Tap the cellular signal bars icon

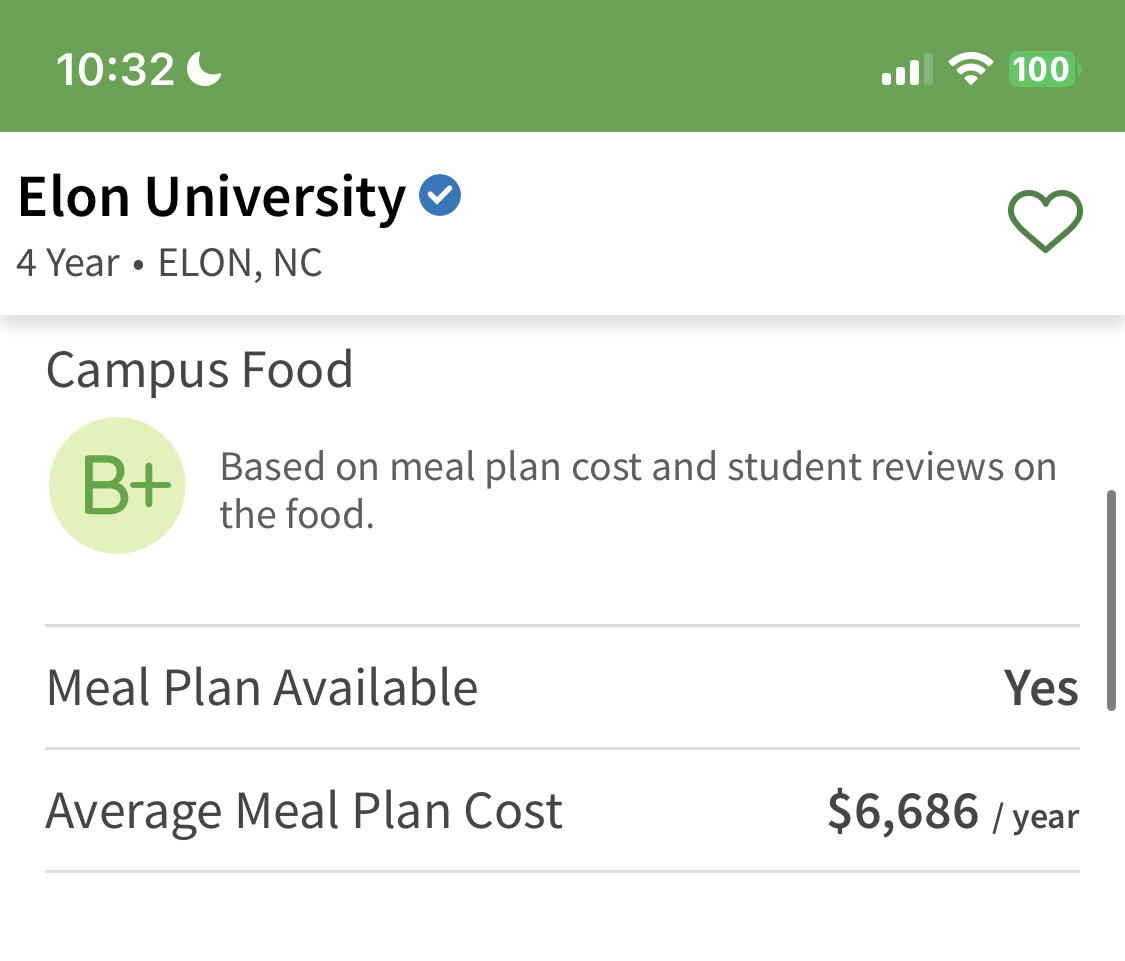[907, 70]
